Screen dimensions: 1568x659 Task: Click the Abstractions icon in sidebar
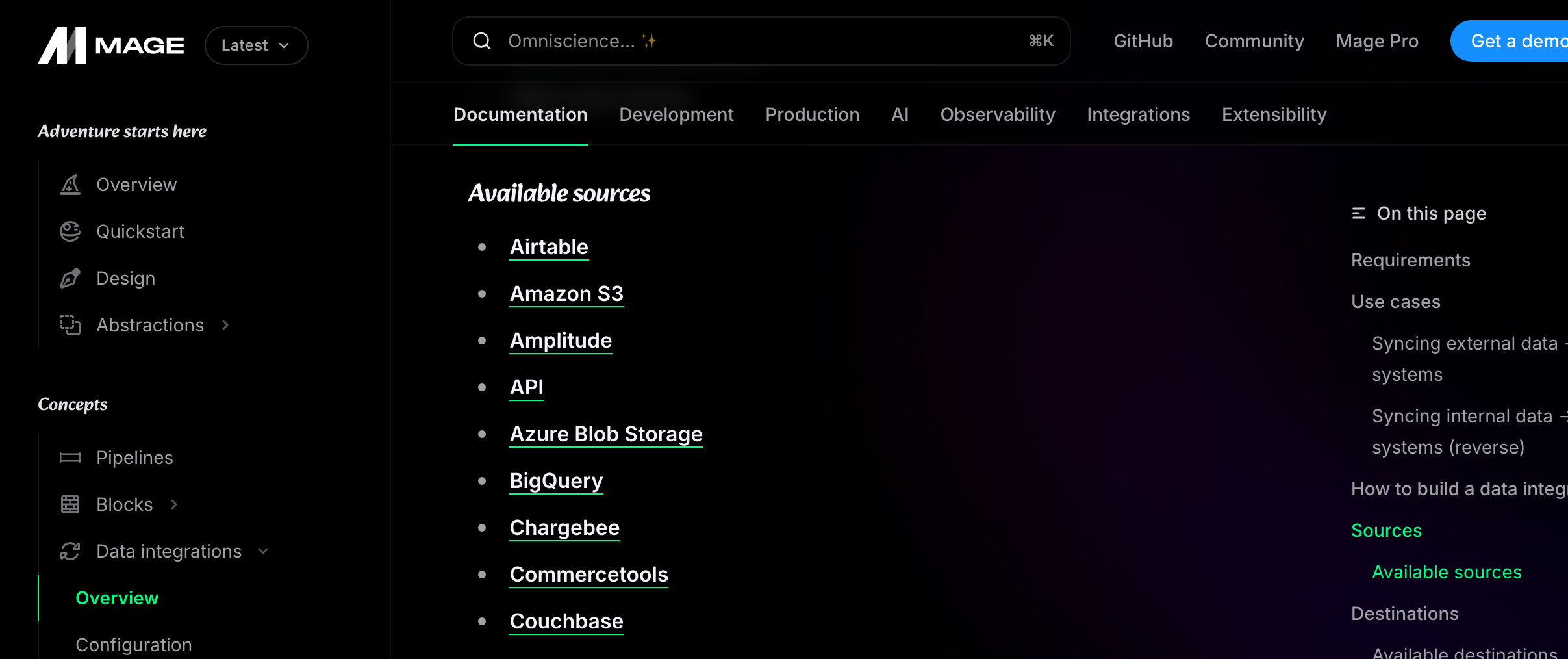70,325
